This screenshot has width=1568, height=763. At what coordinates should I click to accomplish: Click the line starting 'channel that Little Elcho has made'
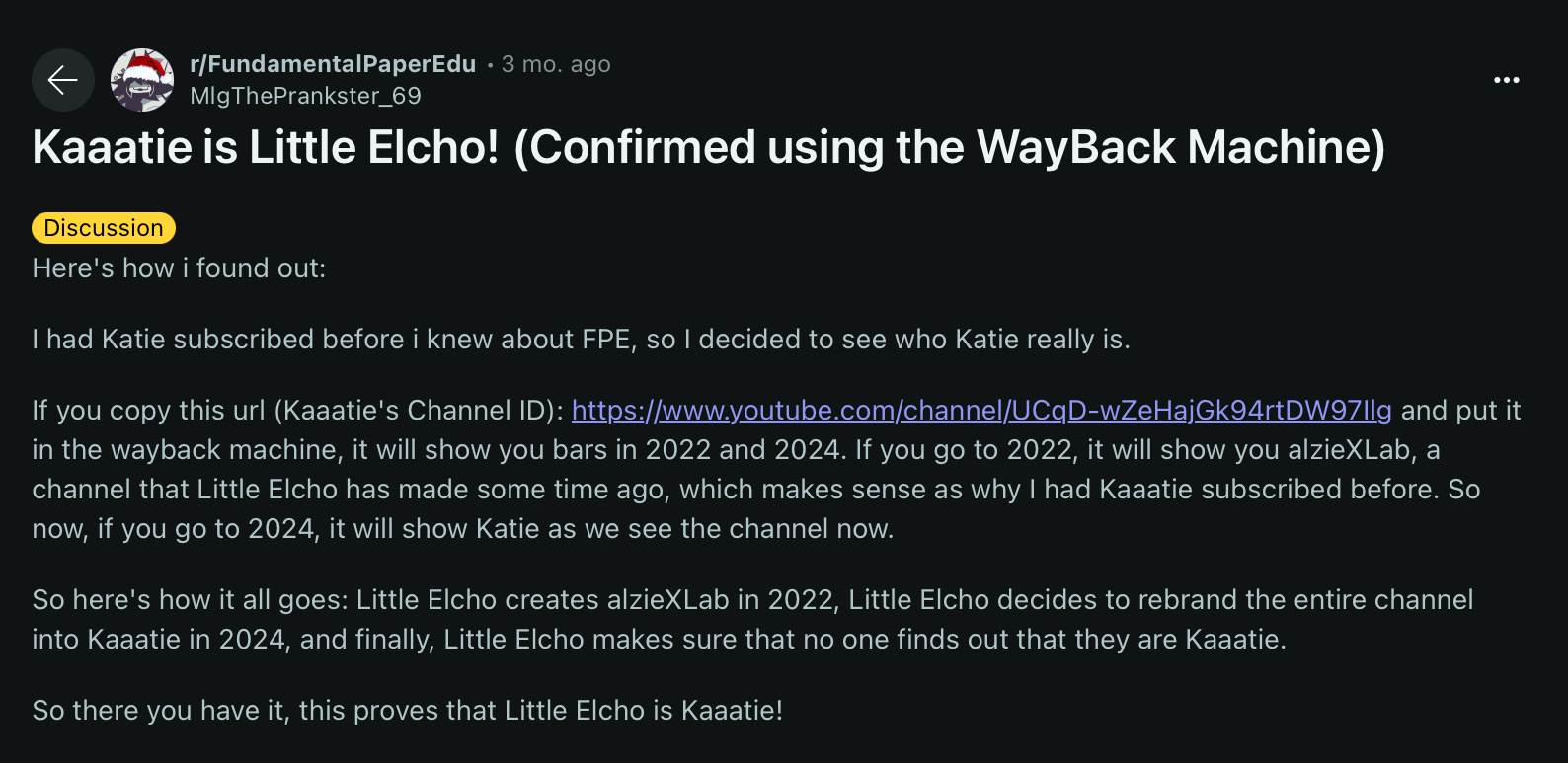756,490
